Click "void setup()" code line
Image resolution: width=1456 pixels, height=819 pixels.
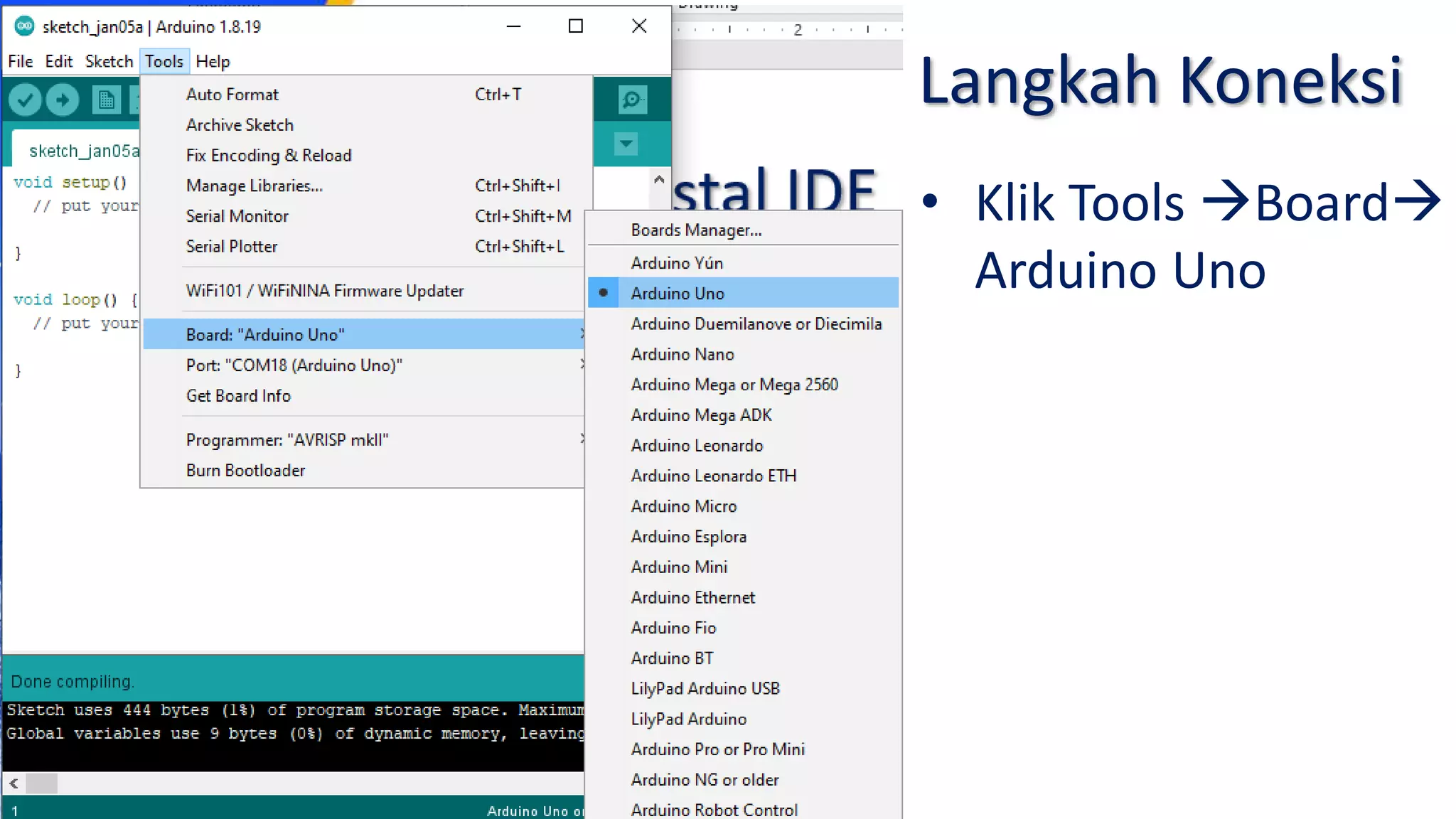[x=70, y=182]
